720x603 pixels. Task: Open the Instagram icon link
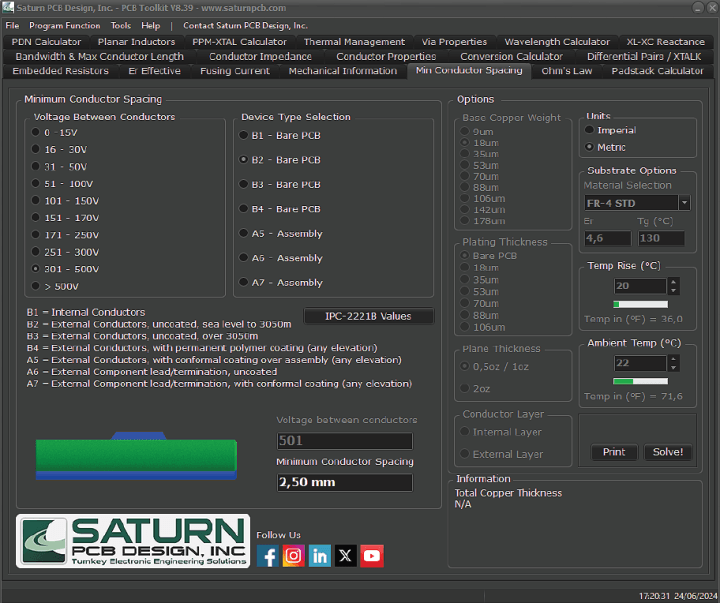(293, 556)
